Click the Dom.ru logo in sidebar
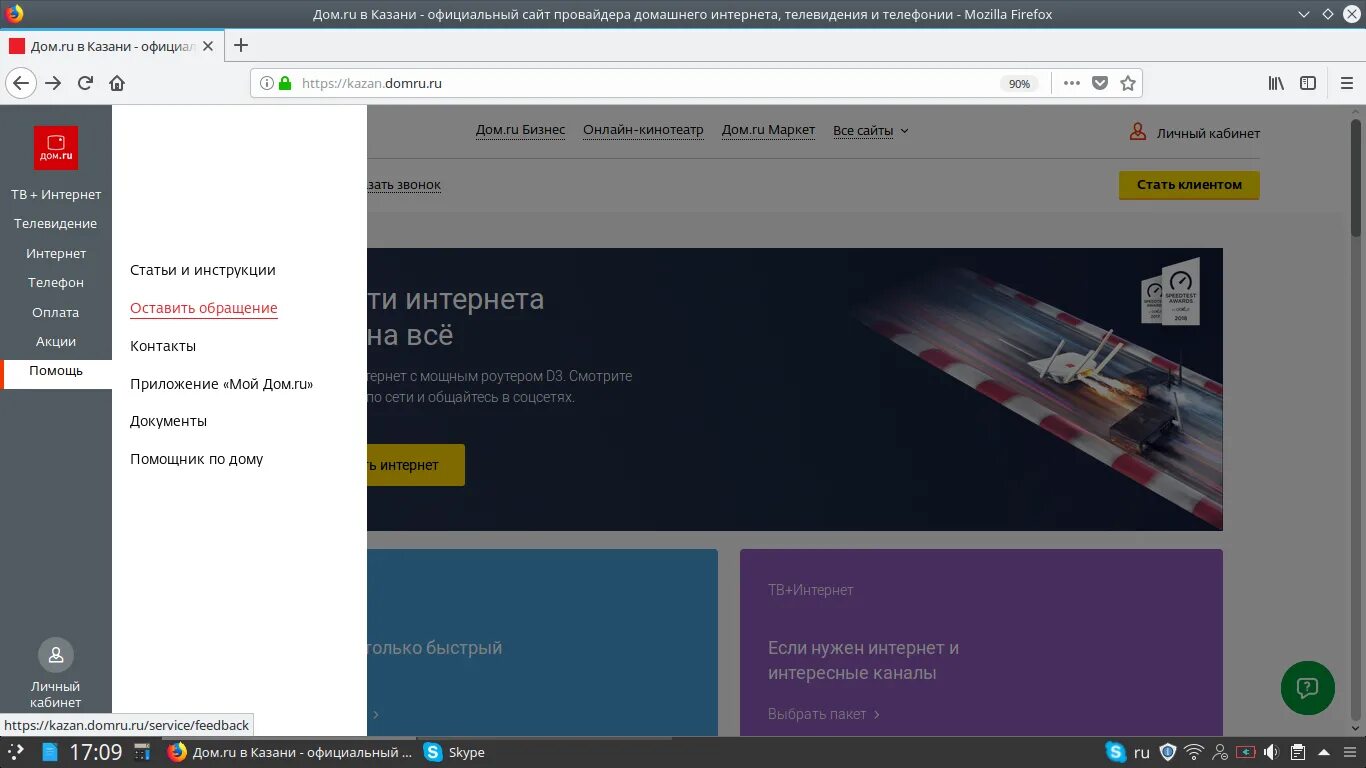The height and width of the screenshot is (768, 1366). (56, 148)
